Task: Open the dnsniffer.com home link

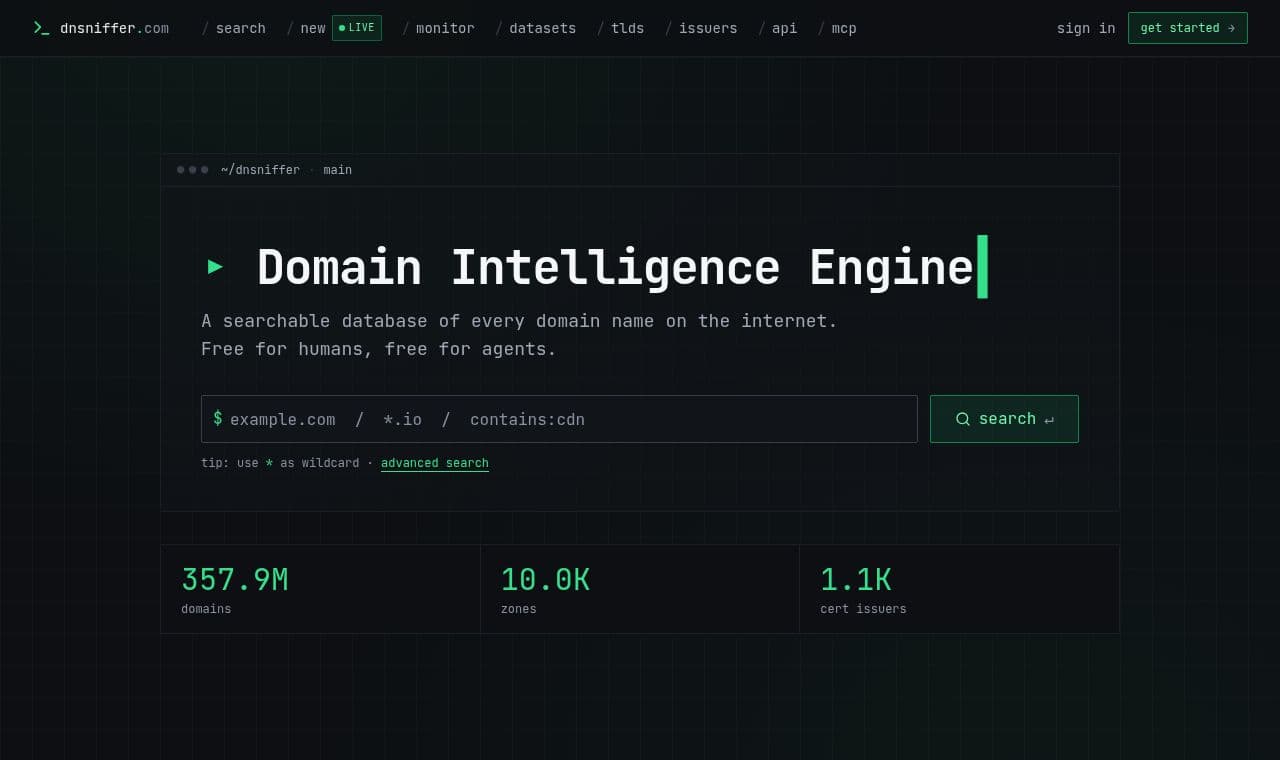Action: tap(114, 28)
